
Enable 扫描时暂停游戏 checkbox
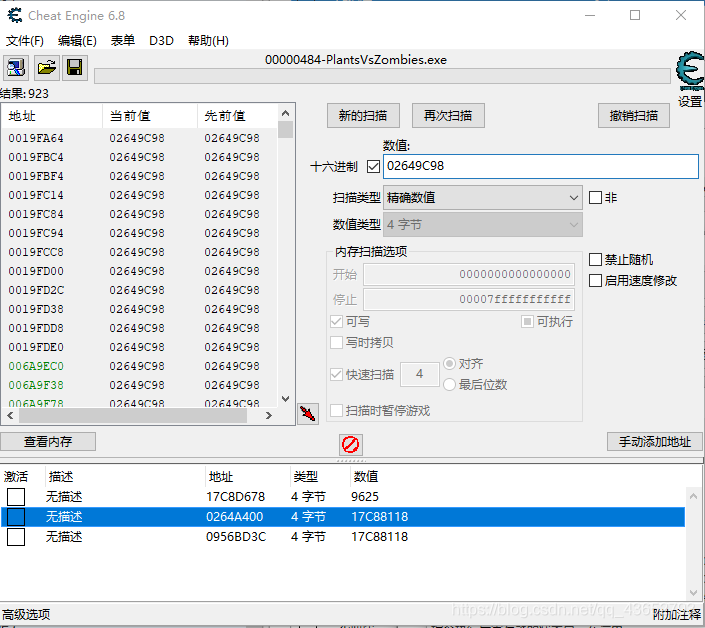coord(336,410)
